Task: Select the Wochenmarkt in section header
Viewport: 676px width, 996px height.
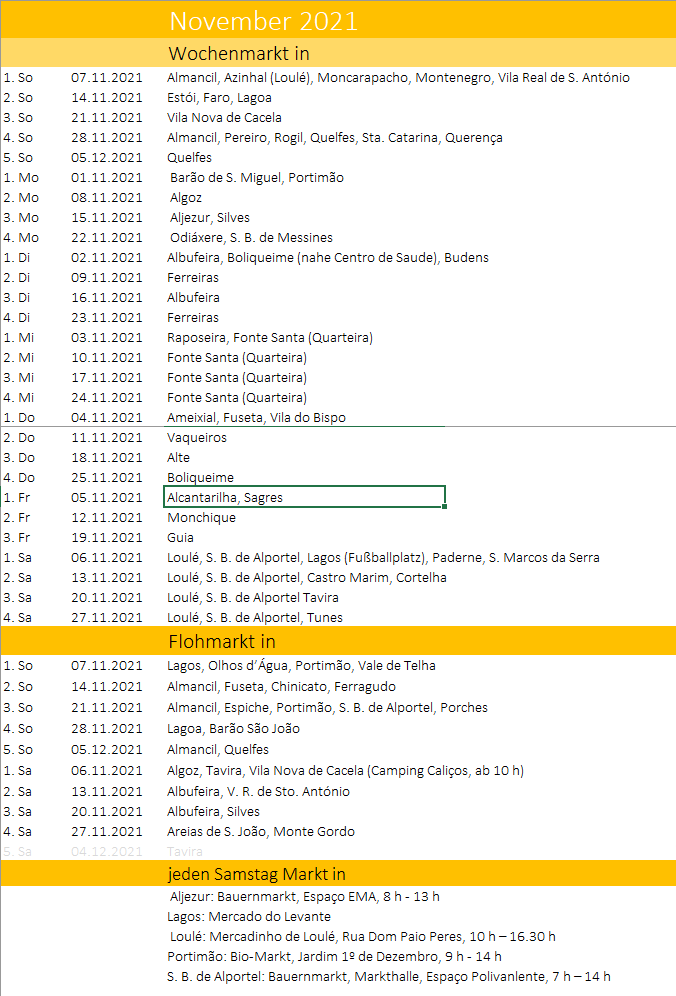Action: tap(245, 53)
